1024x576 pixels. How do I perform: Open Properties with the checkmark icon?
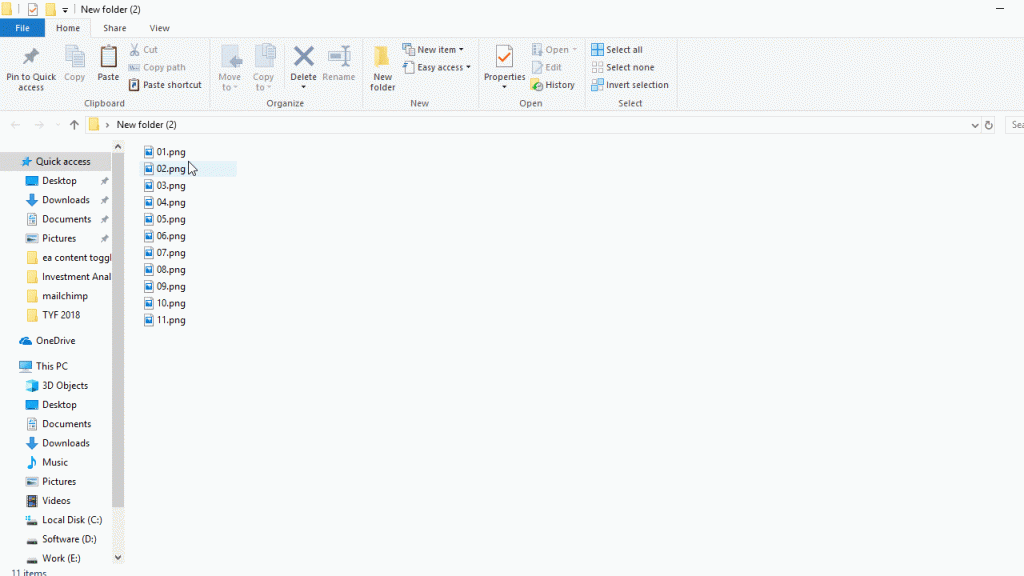tap(504, 59)
